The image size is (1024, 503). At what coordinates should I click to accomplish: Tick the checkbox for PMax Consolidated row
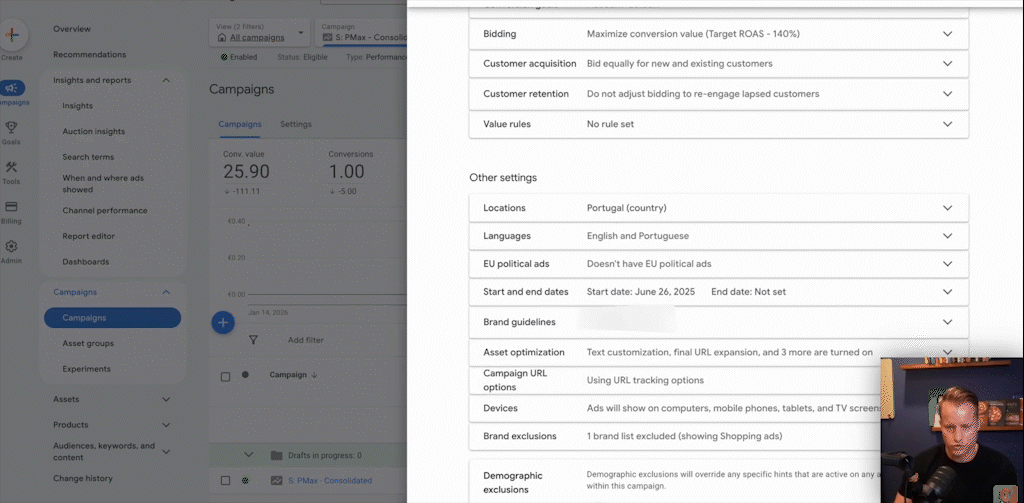click(225, 481)
